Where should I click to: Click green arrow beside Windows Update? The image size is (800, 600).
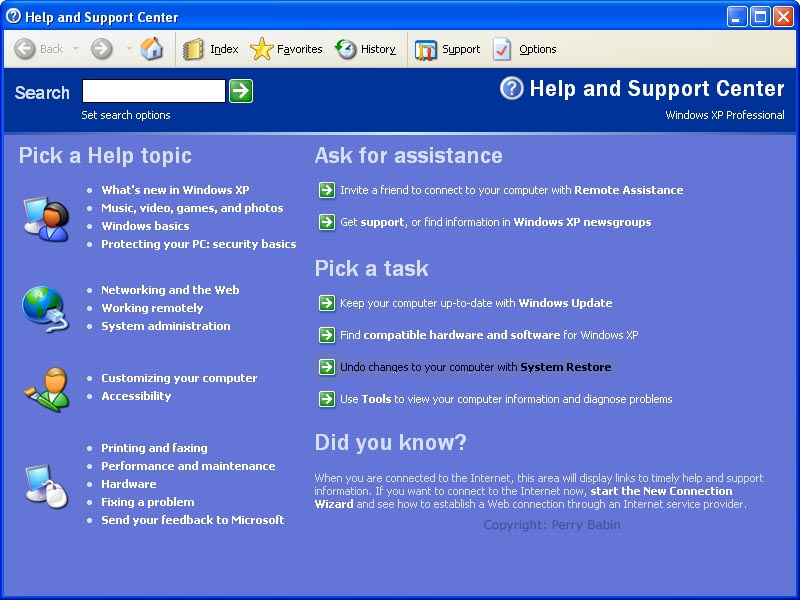pos(327,303)
